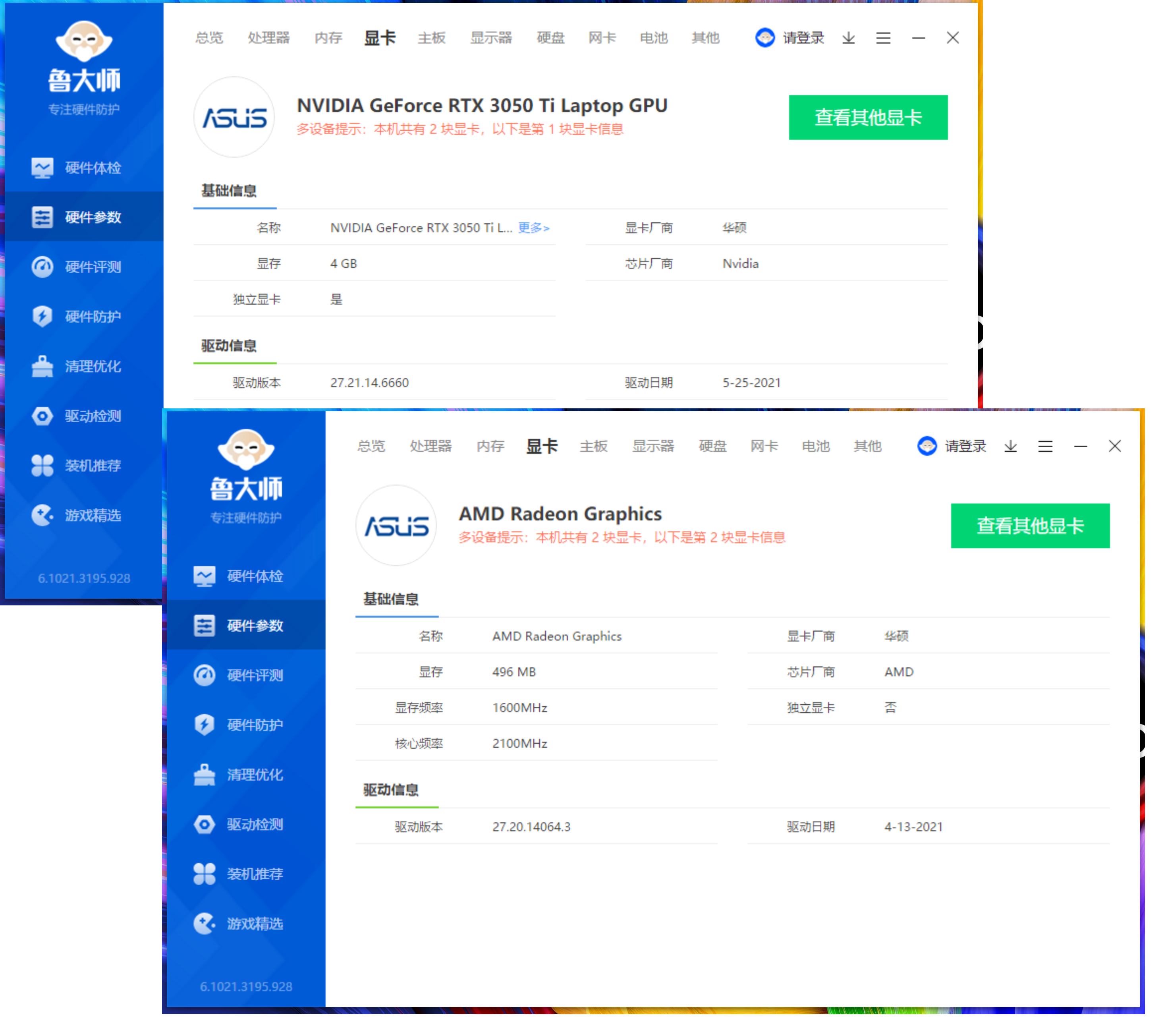Click user avatar icon in AMD window

coord(928,446)
